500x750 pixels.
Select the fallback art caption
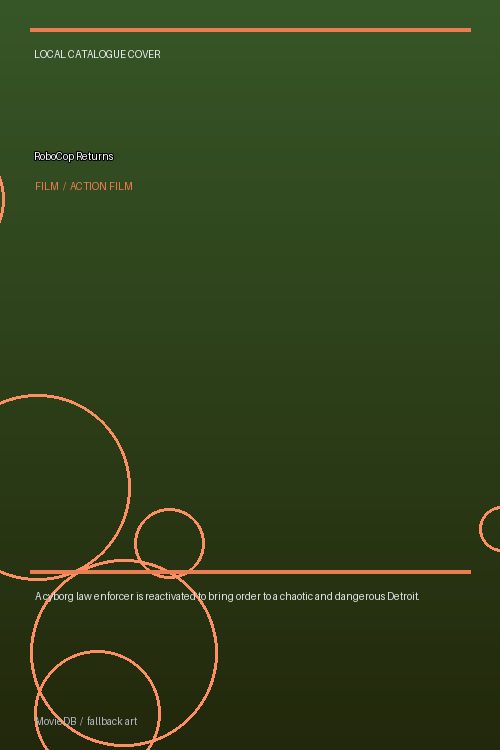[x=112, y=721]
